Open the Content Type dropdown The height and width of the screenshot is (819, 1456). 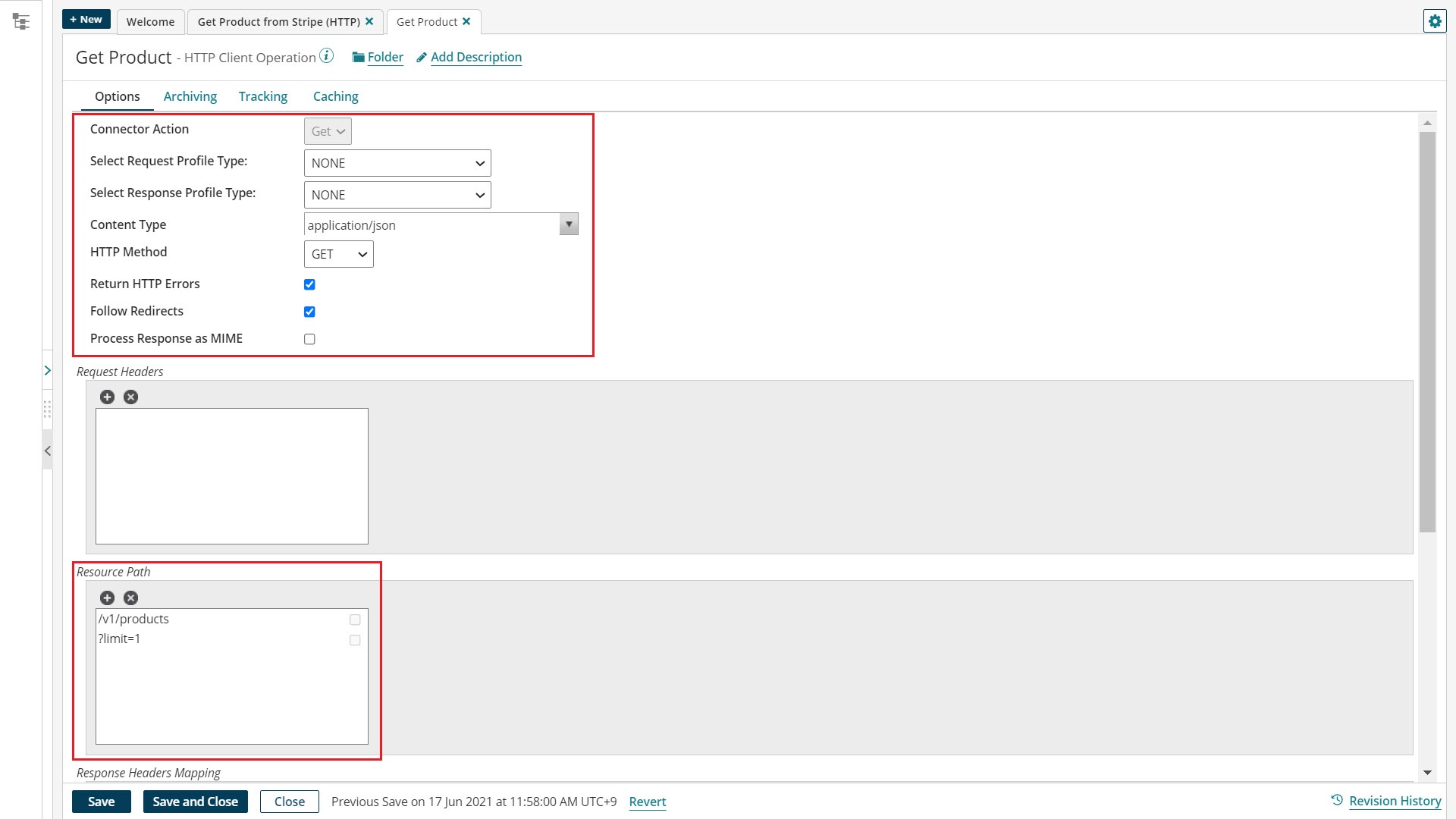[x=568, y=224]
